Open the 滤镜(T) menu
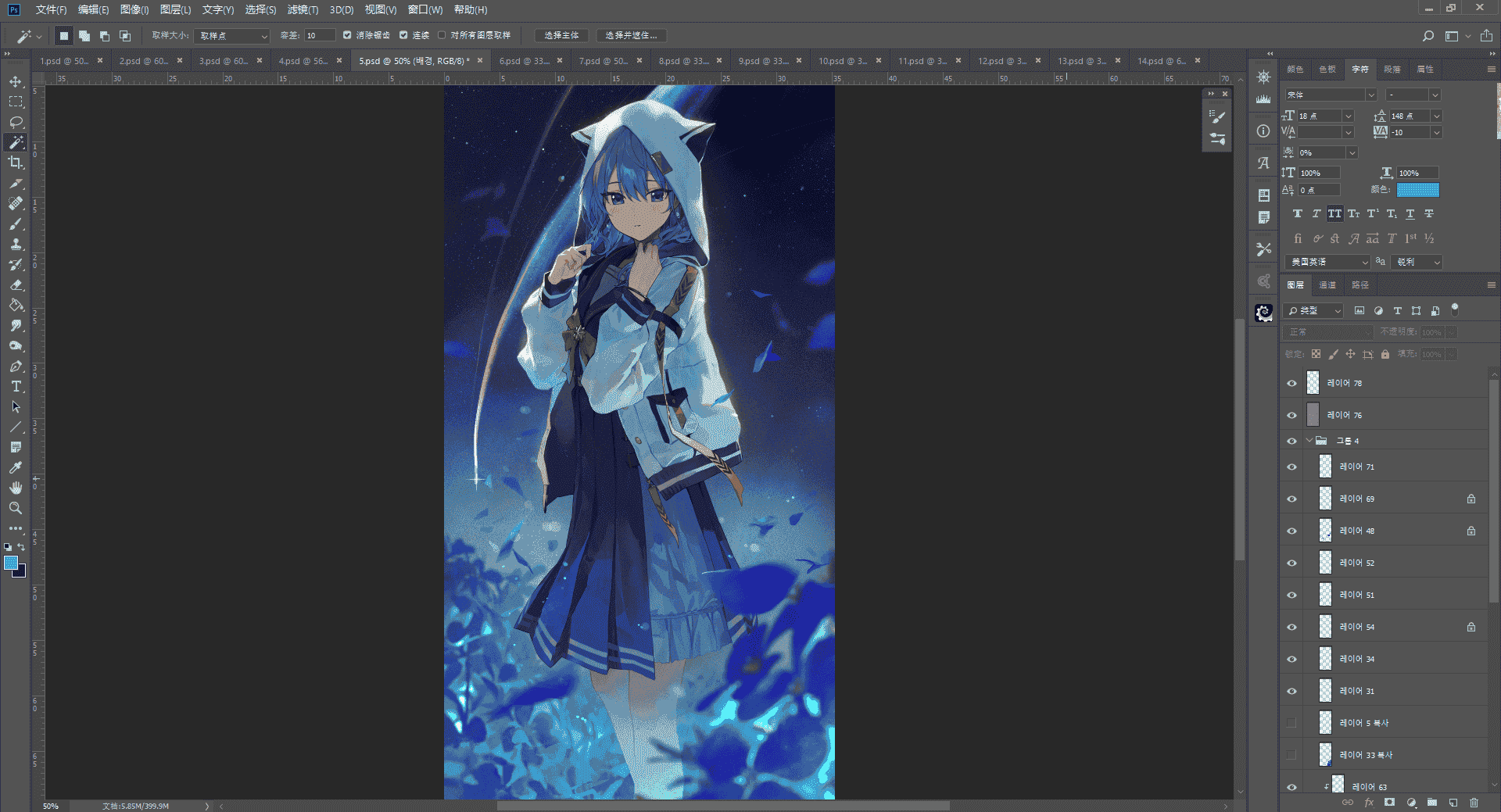The width and height of the screenshot is (1501, 812). [303, 9]
